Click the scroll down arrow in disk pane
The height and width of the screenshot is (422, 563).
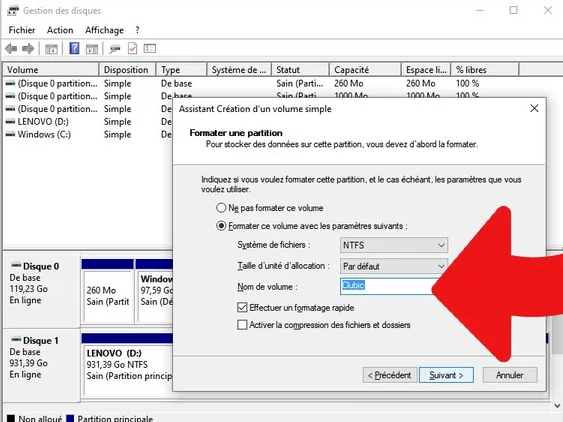[557, 406]
